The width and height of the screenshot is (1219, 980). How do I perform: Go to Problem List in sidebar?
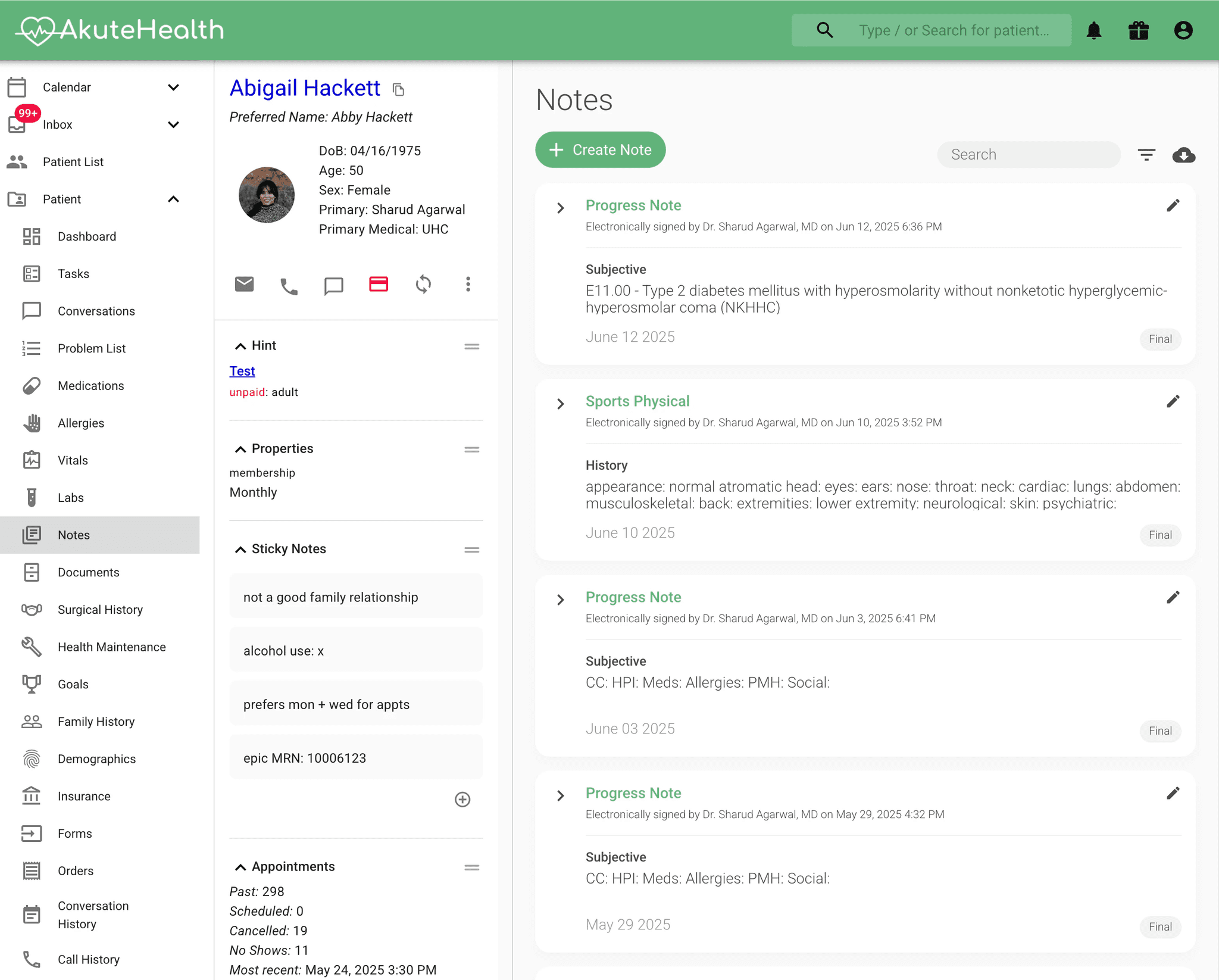tap(91, 348)
